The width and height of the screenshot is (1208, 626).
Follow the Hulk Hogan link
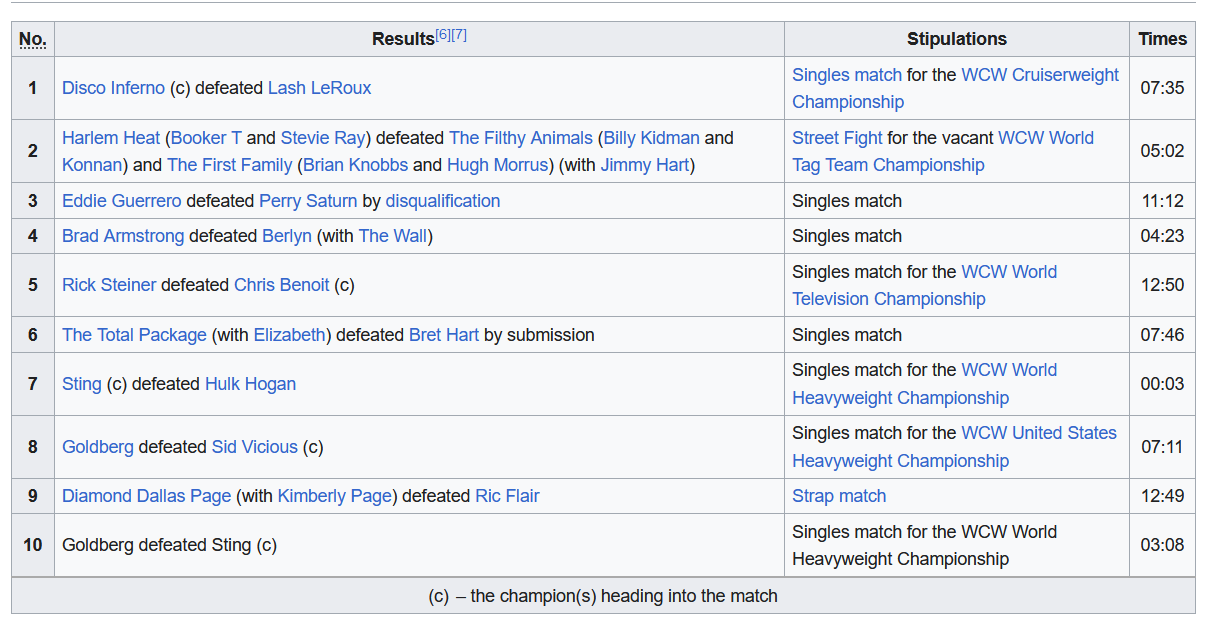[x=250, y=384]
